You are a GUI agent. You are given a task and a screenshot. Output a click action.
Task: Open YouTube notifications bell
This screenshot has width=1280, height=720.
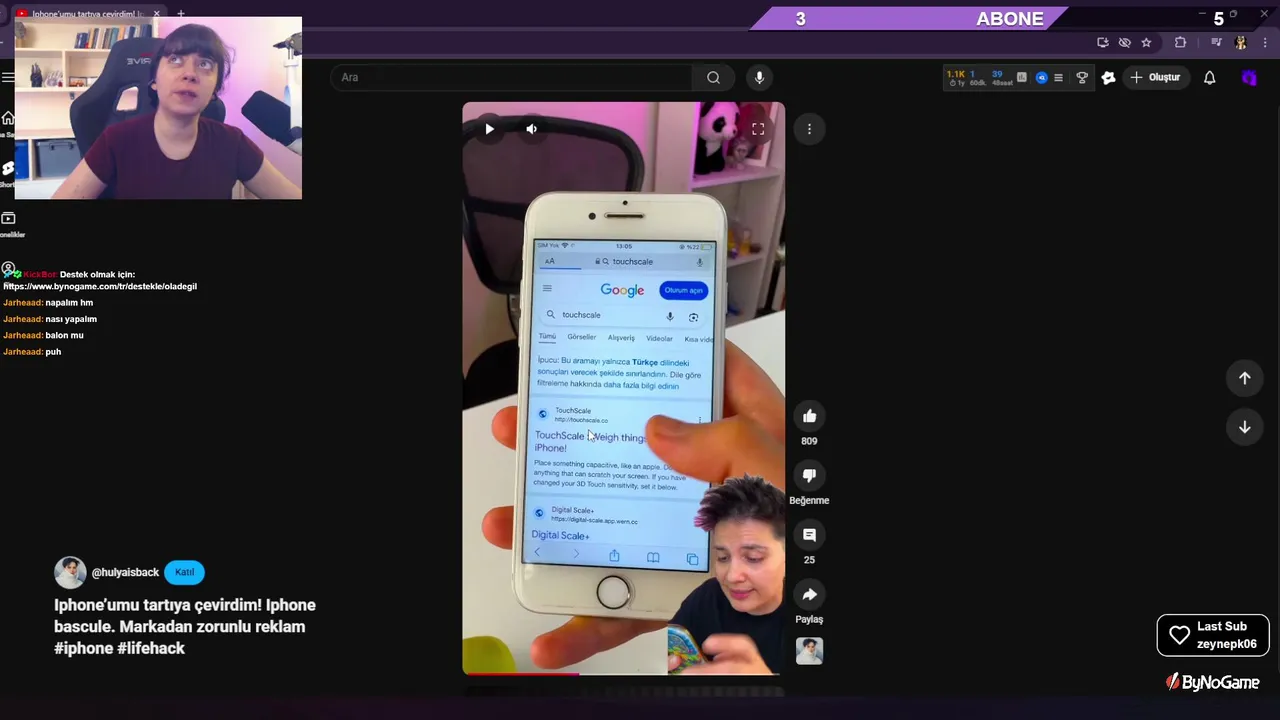1209,77
